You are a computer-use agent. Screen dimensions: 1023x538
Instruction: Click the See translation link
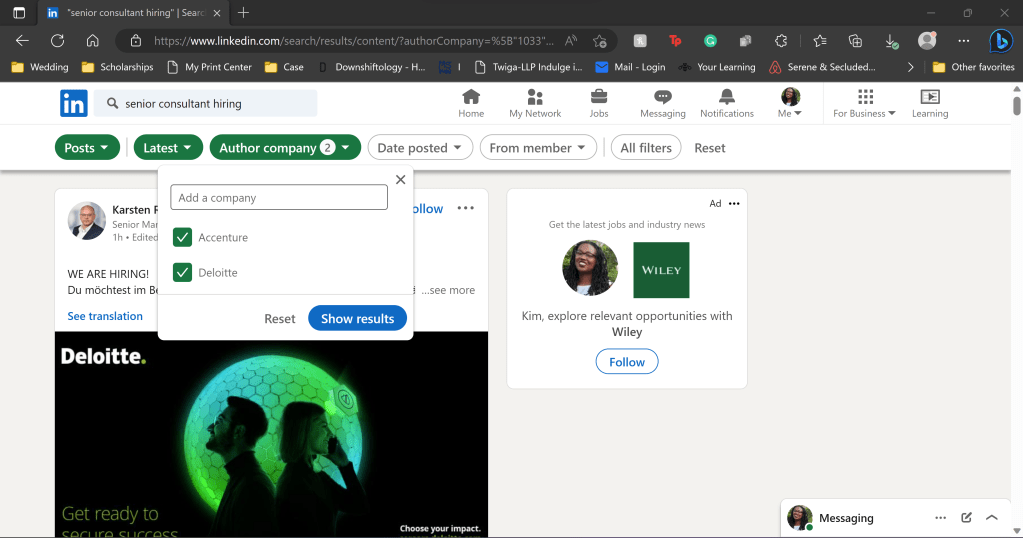tap(105, 316)
